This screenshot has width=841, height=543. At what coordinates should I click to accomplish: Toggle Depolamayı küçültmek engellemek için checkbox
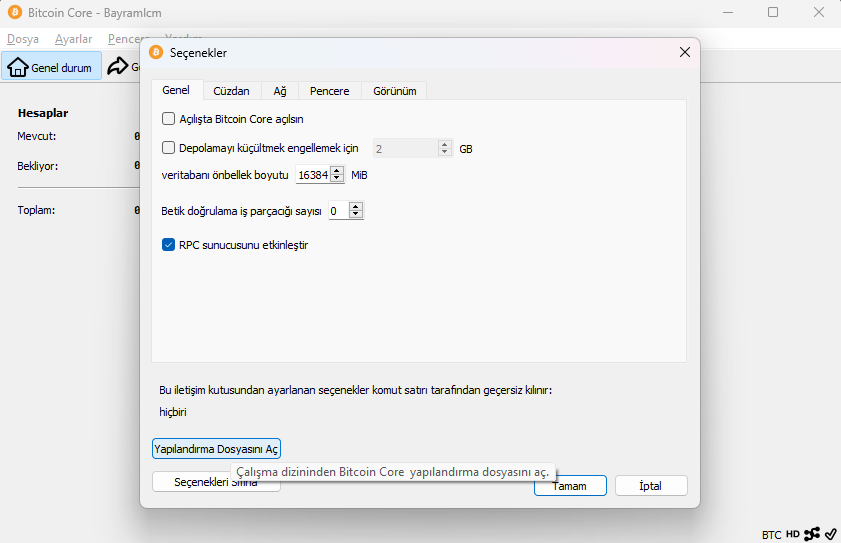pyautogui.click(x=168, y=148)
